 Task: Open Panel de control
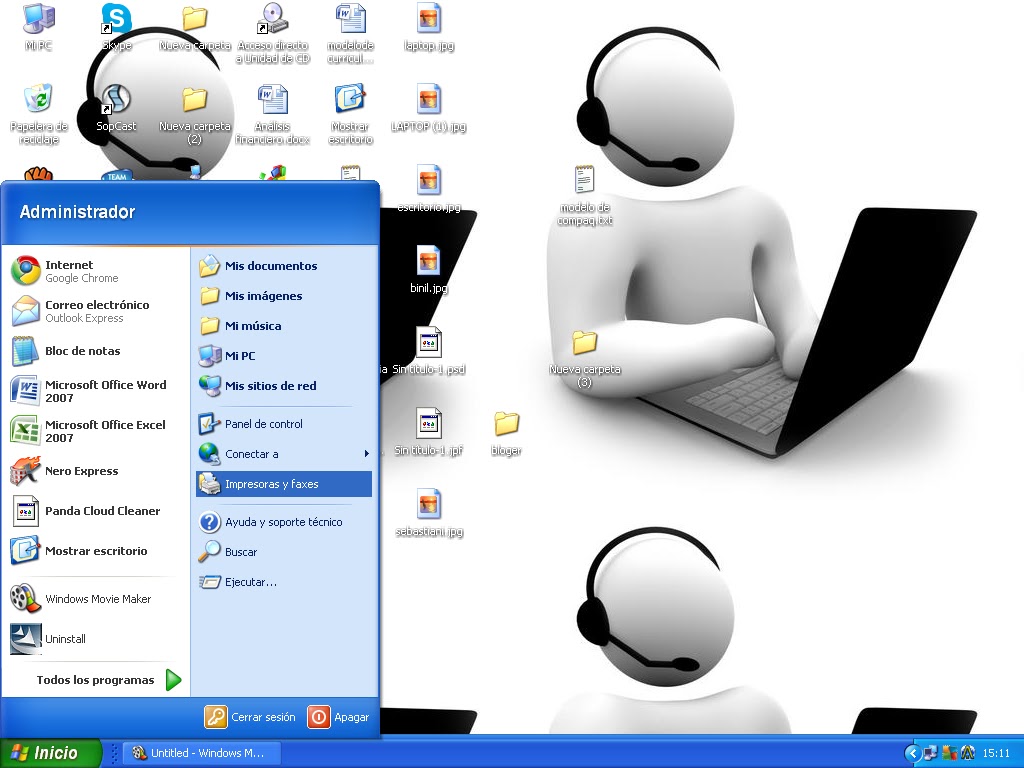click(283, 423)
